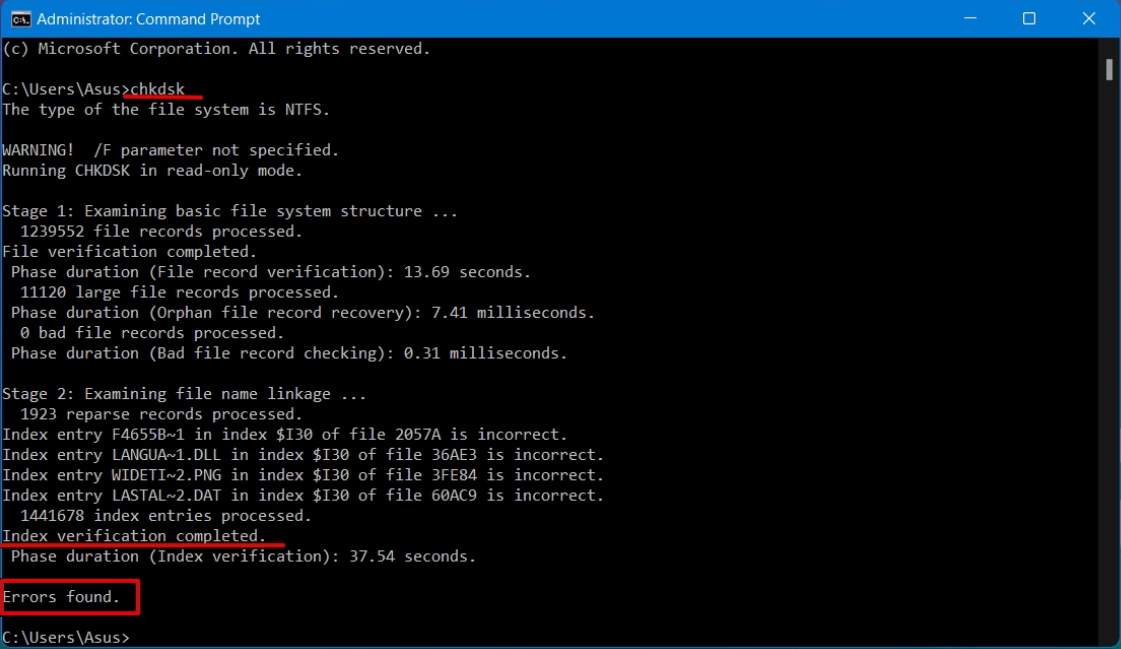Maximize the Command Prompt window
1121x649 pixels.
(1029, 19)
